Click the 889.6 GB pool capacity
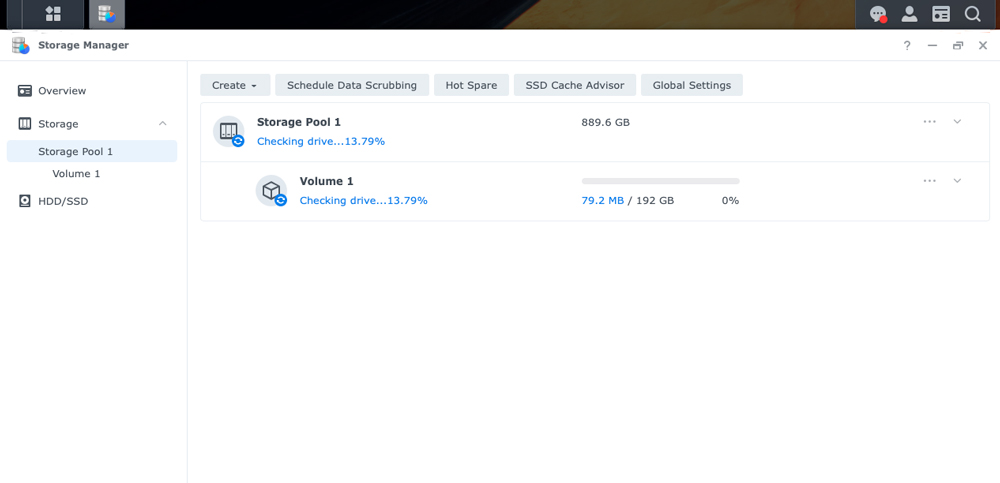This screenshot has width=1000, height=483. pos(605,122)
